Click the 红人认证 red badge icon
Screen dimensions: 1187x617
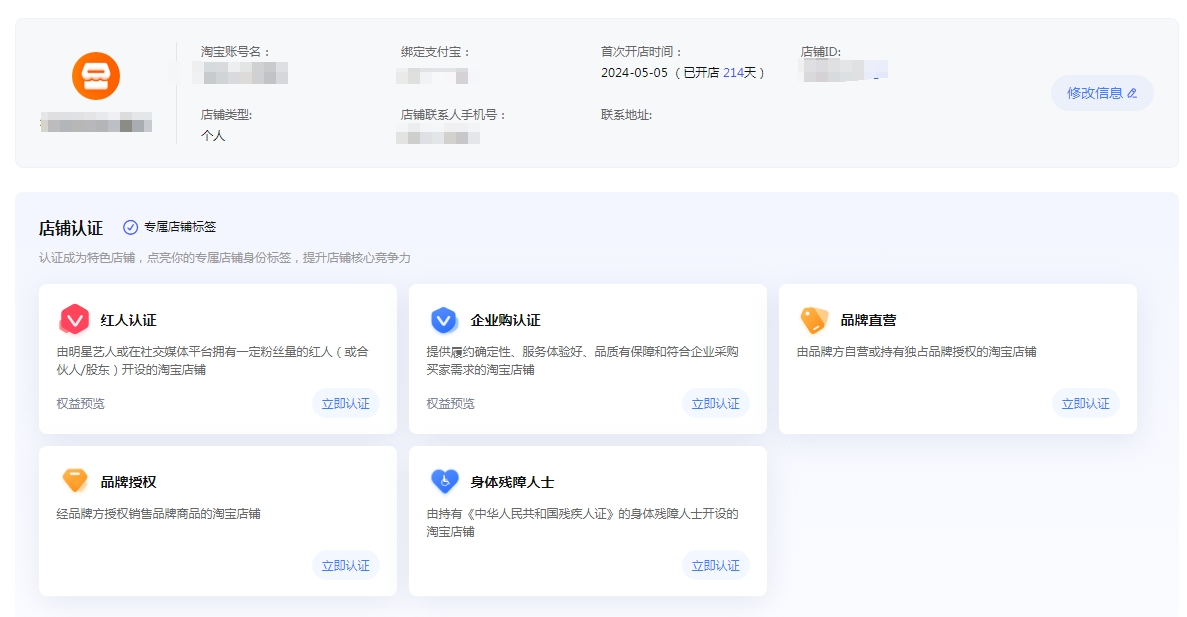(x=74, y=319)
